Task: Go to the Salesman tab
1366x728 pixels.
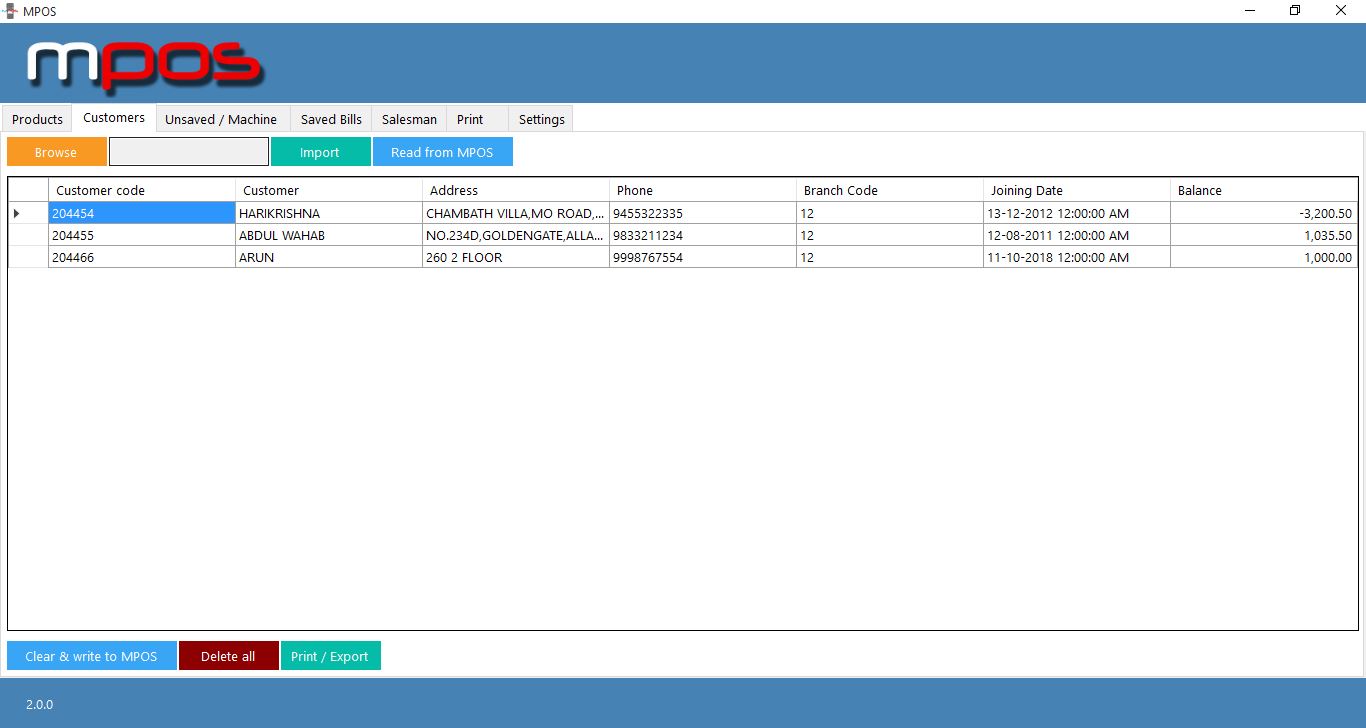Action: coord(409,119)
